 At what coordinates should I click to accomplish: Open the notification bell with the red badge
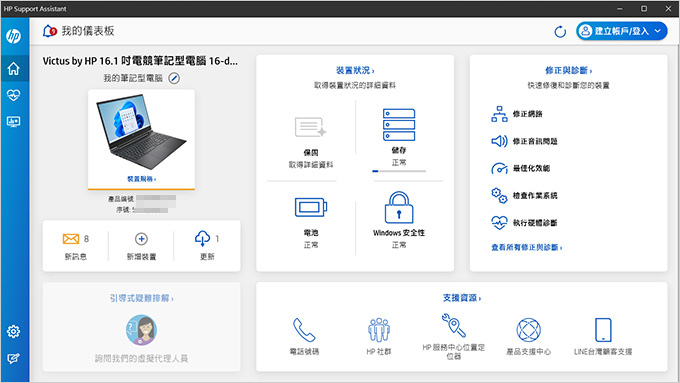click(x=49, y=31)
